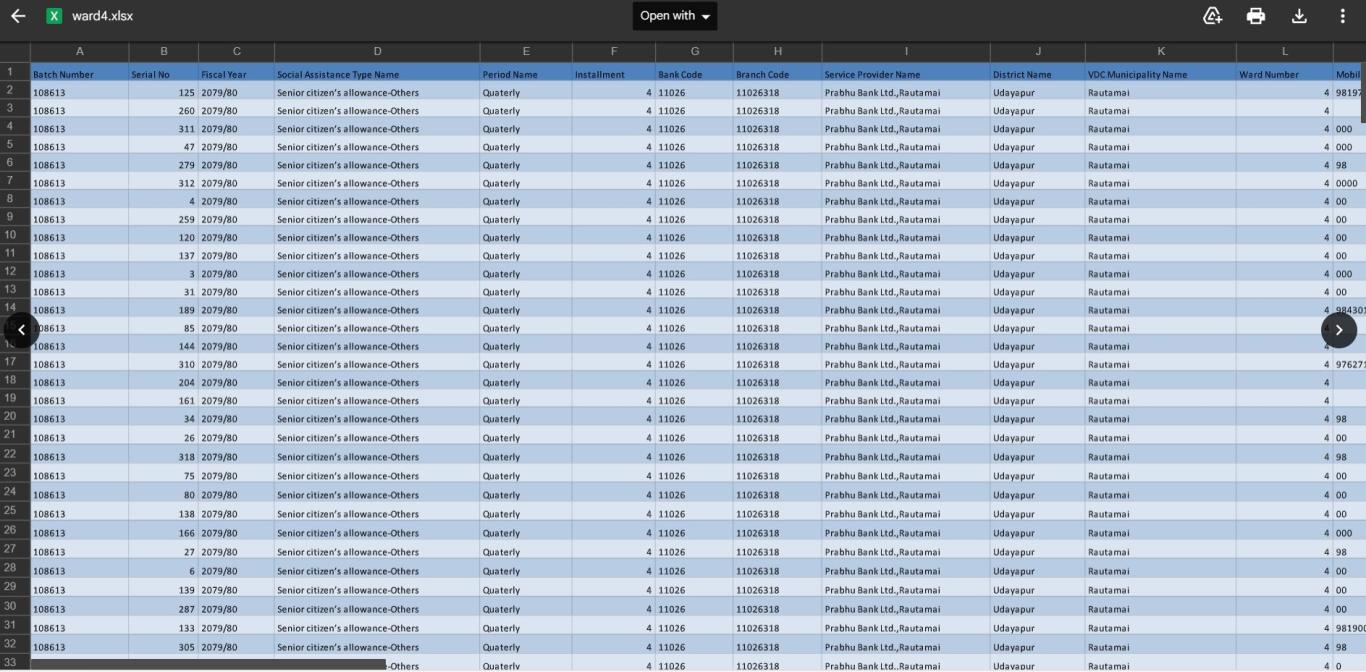Click serial number cell 318
The height and width of the screenshot is (672, 1366).
(x=163, y=457)
